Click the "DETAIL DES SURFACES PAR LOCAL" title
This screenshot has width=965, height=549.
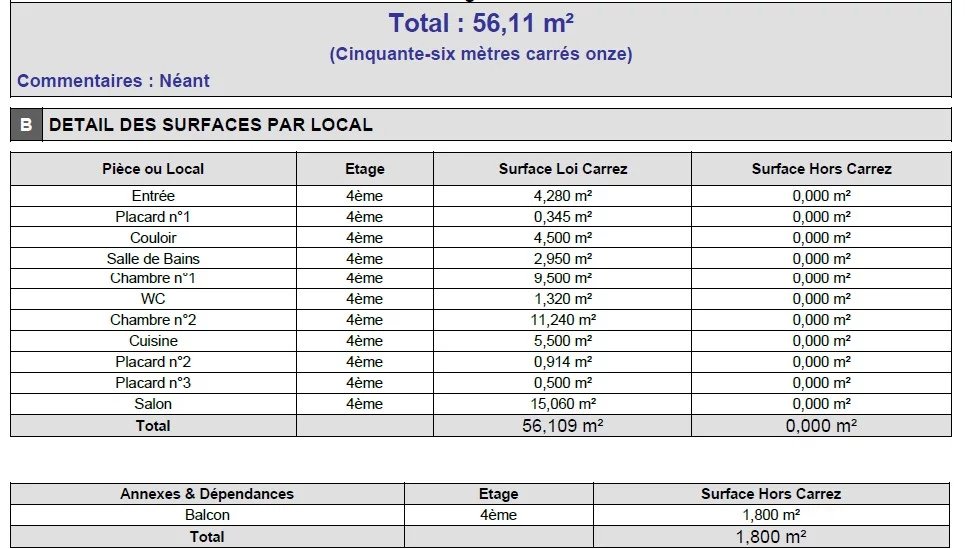(x=211, y=125)
